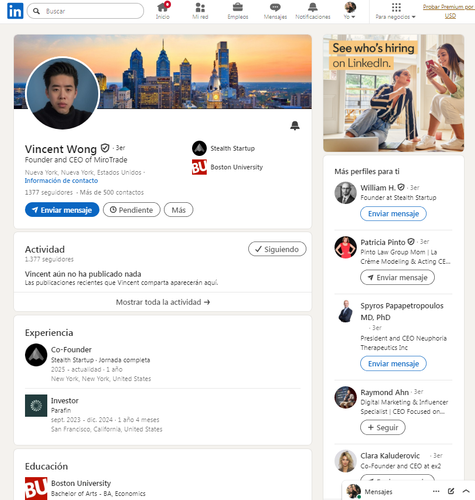
Task: Click Seguir for Raymond Ahn
Action: pos(383,427)
